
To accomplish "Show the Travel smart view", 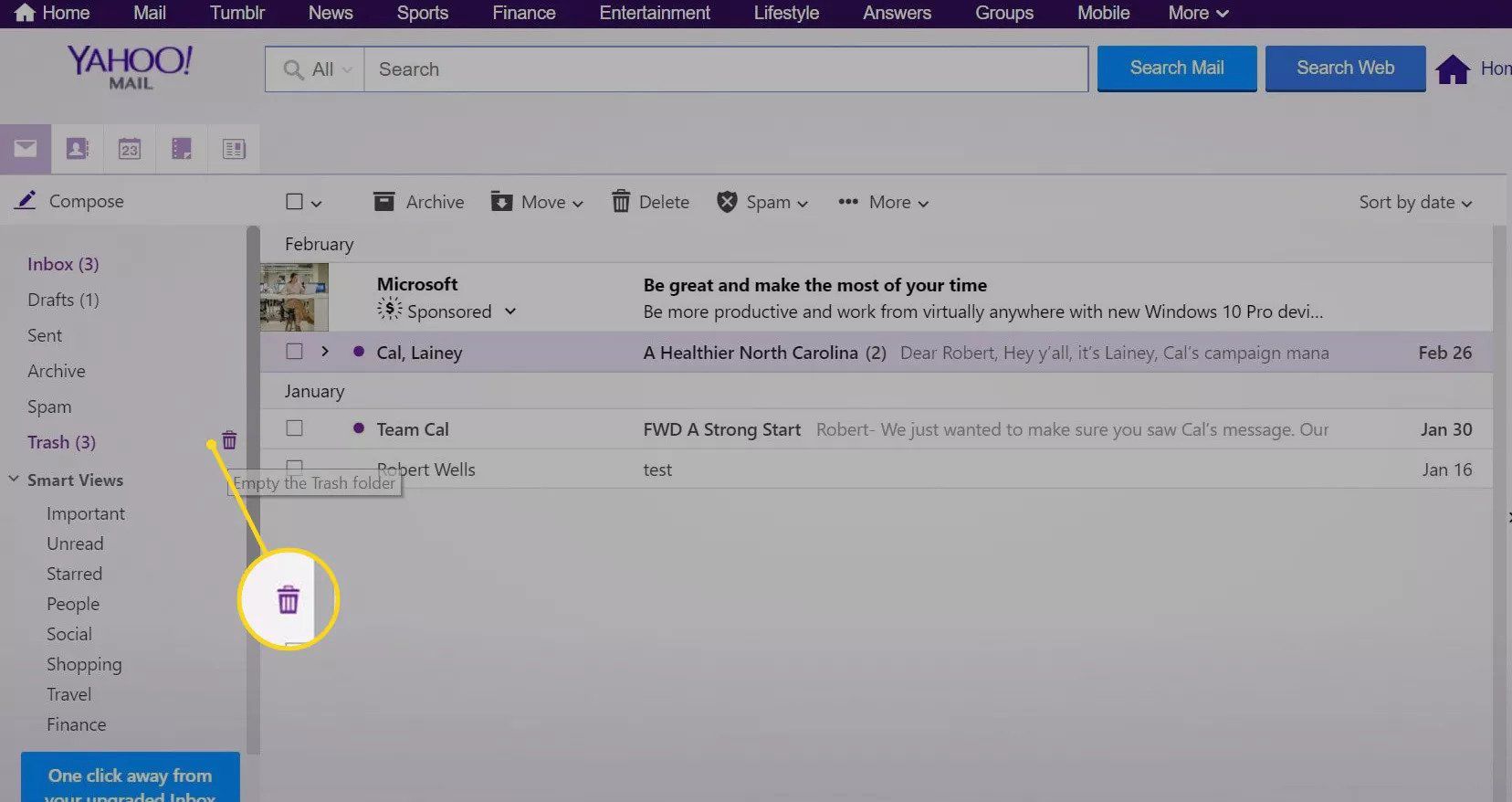I will click(68, 694).
